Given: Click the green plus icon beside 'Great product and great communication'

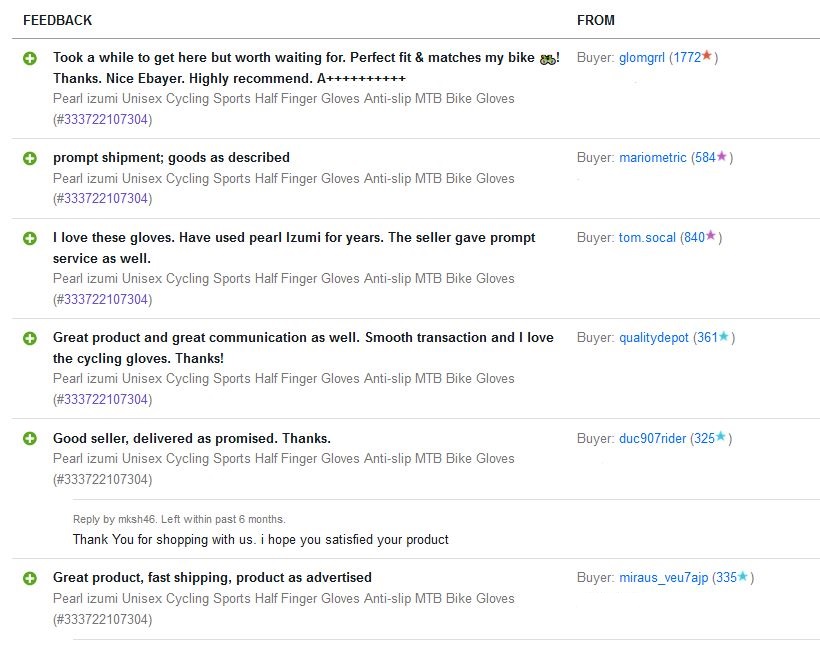Looking at the screenshot, I should point(30,338).
